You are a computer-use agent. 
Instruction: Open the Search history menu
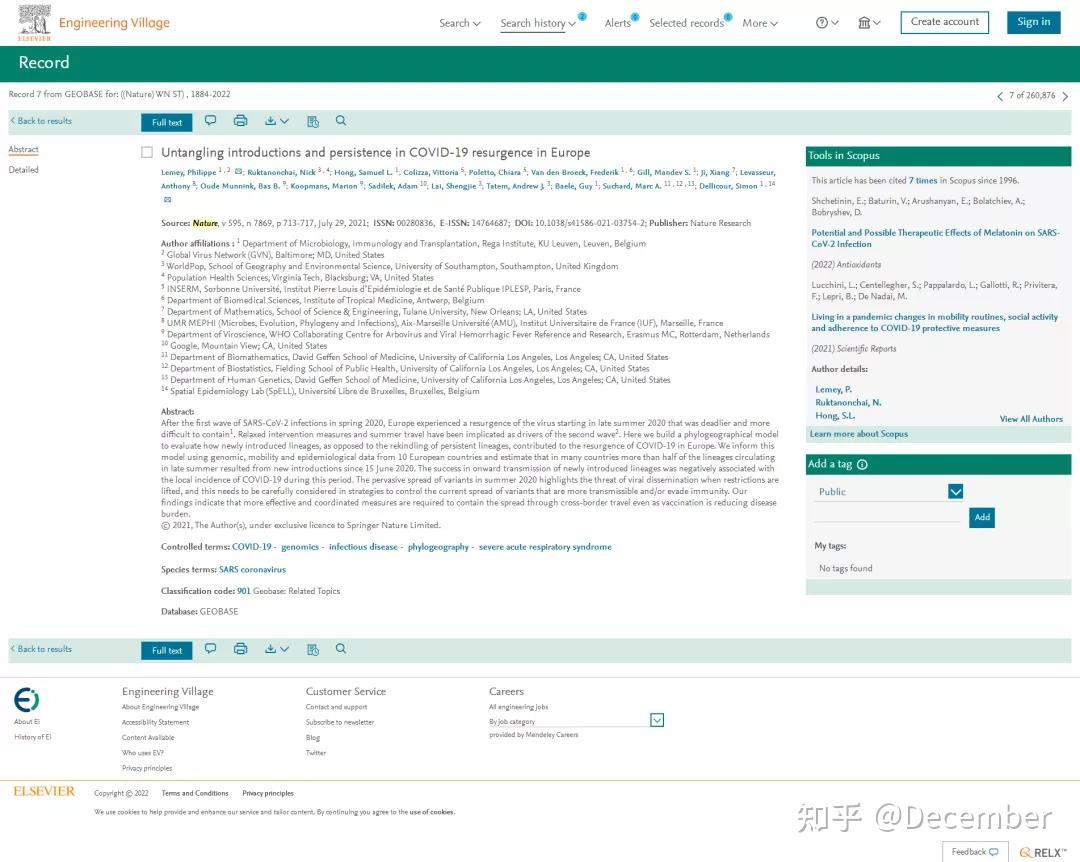534,22
